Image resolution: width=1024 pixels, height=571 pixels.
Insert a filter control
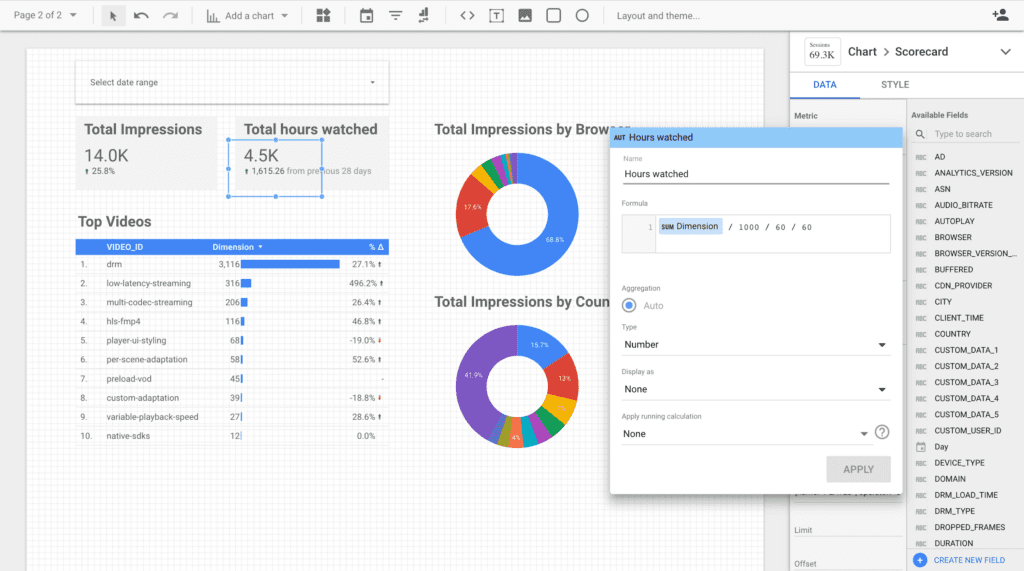[396, 16]
